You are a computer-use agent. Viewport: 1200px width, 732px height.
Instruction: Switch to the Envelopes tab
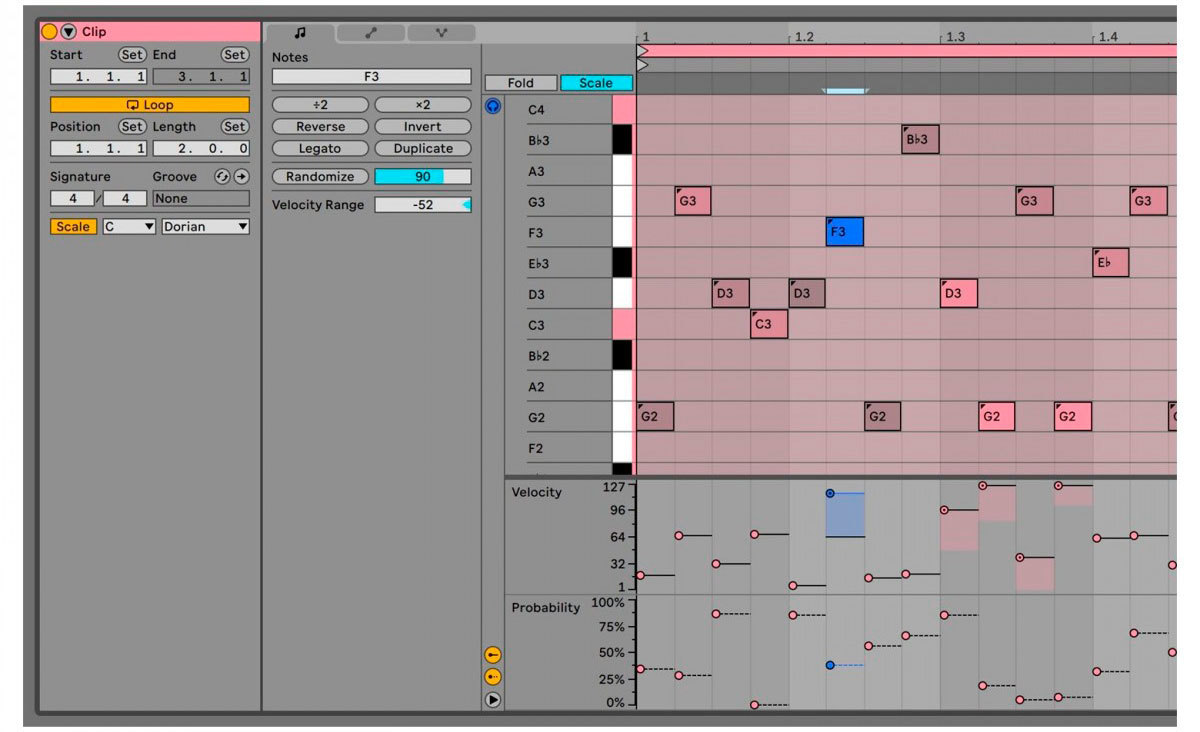tap(371, 33)
